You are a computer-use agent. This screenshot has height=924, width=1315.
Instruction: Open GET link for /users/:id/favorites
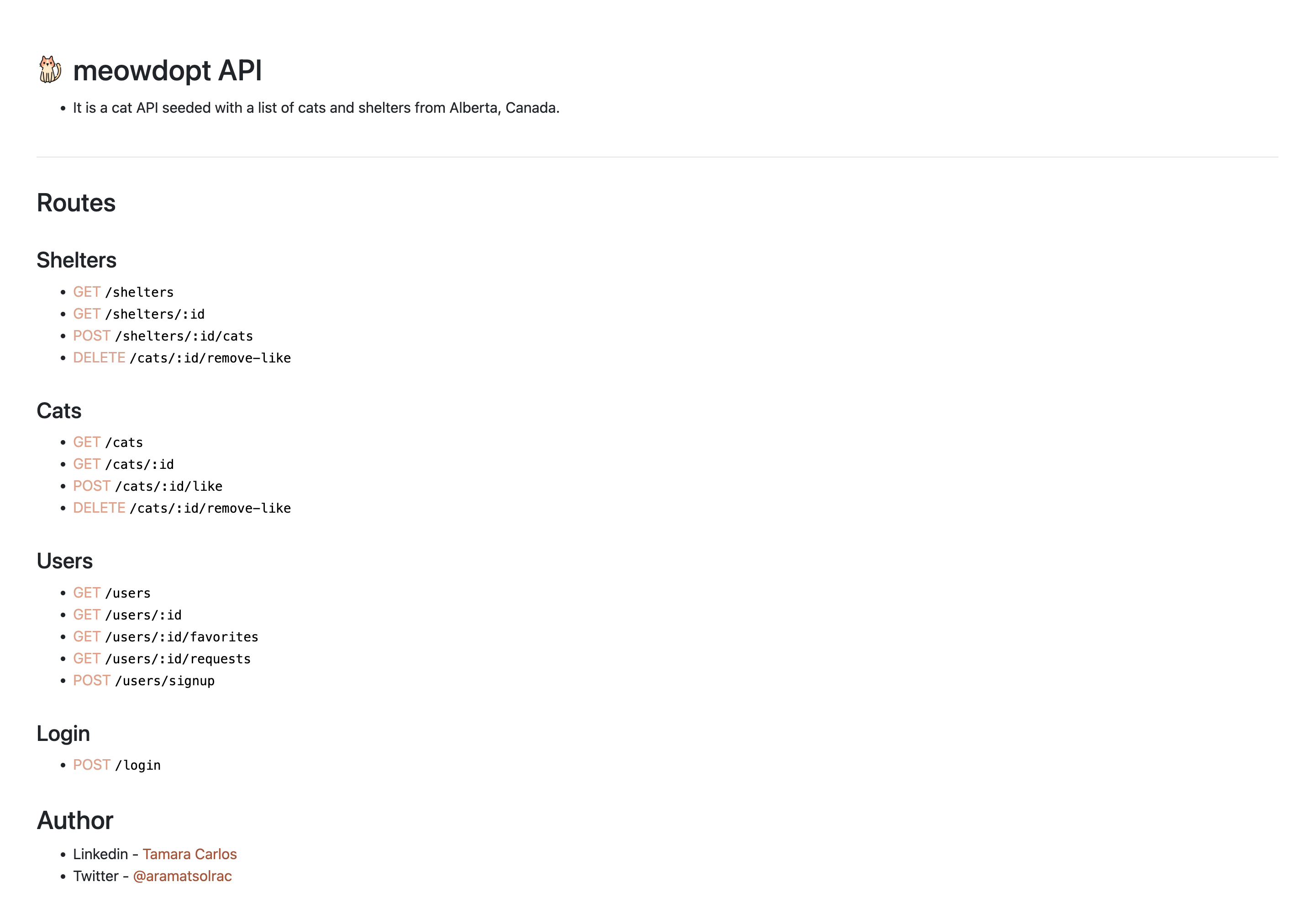(x=86, y=636)
